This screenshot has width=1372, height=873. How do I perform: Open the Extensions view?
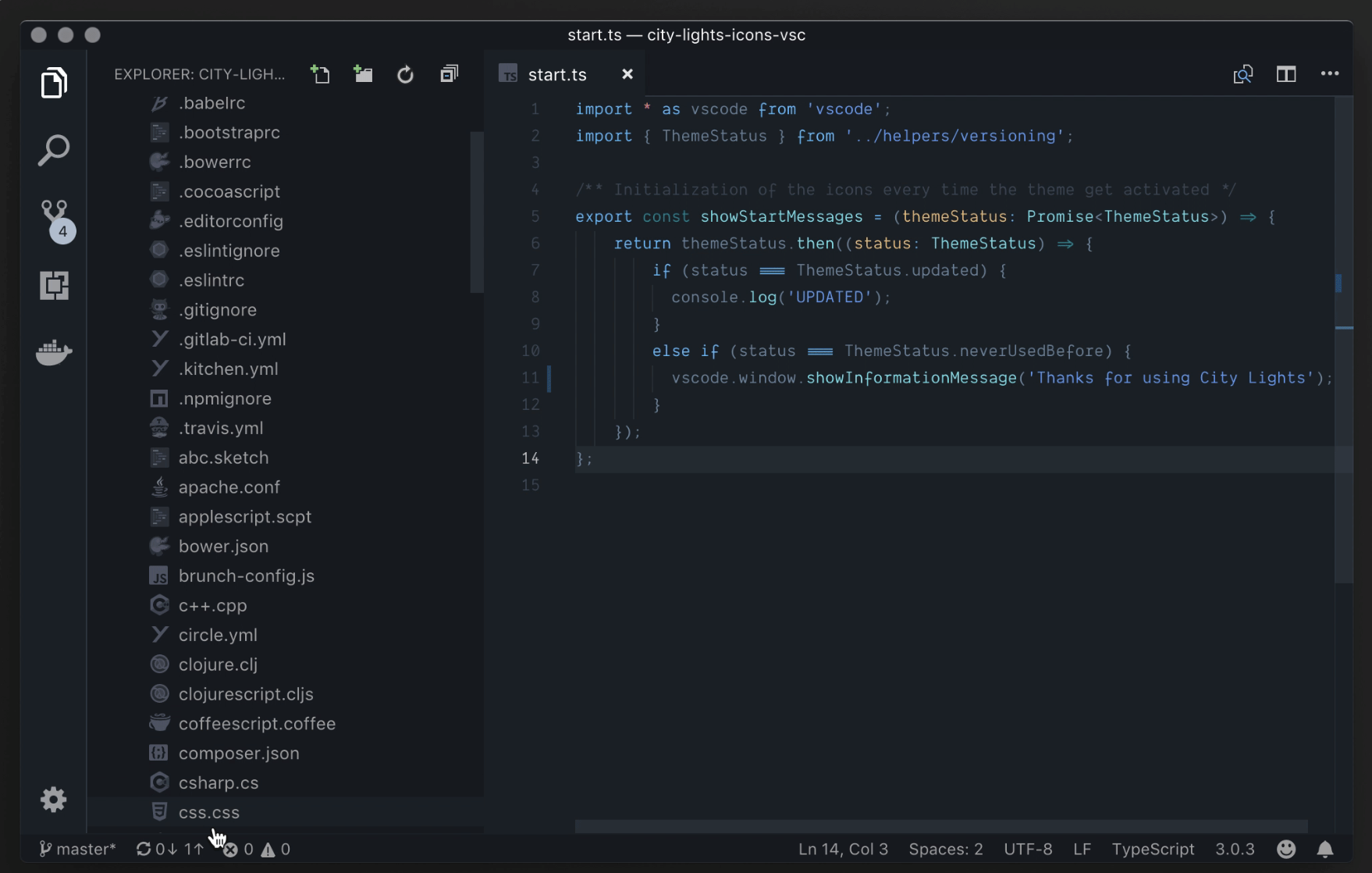54,286
